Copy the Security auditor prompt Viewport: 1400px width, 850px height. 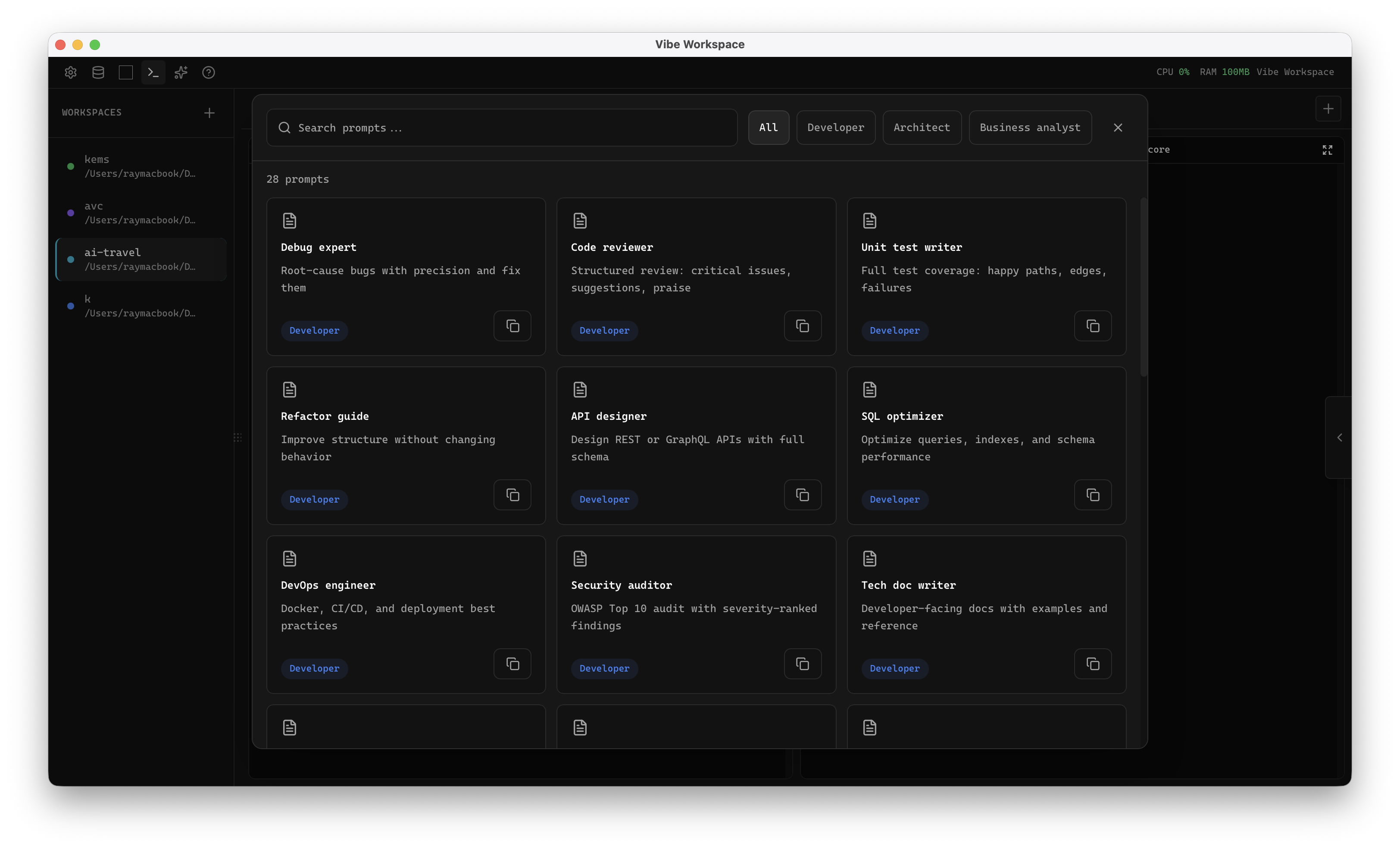[802, 664]
